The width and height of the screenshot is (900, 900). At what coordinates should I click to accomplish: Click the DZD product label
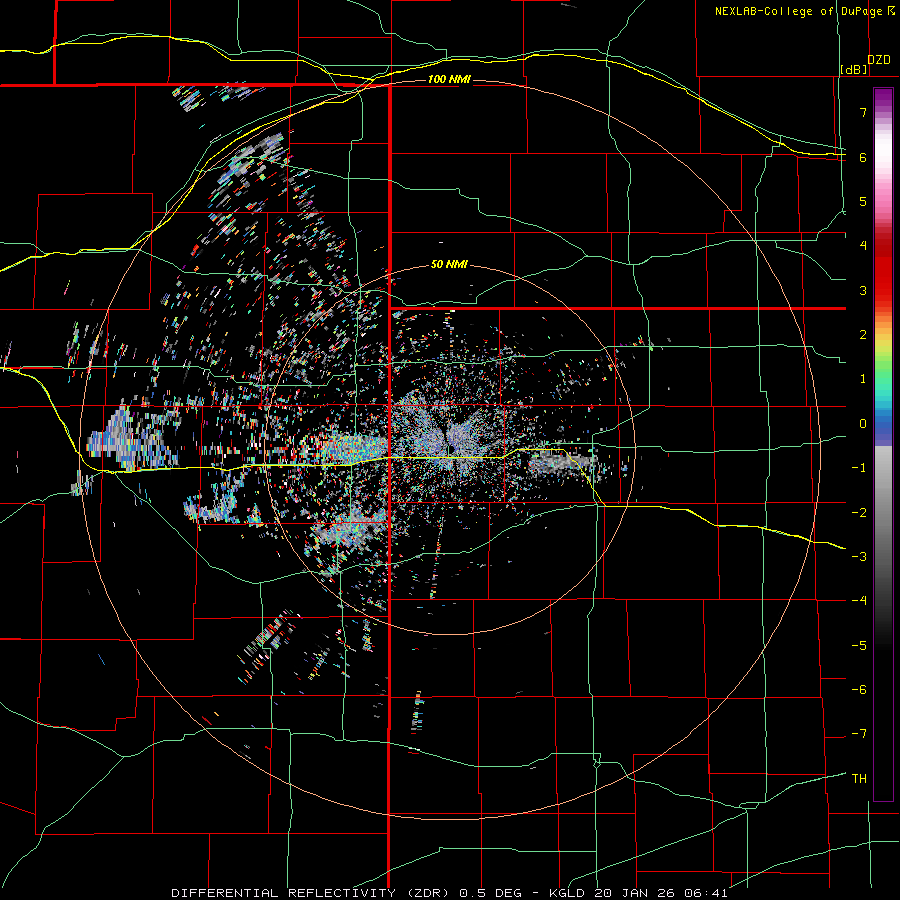[879, 60]
